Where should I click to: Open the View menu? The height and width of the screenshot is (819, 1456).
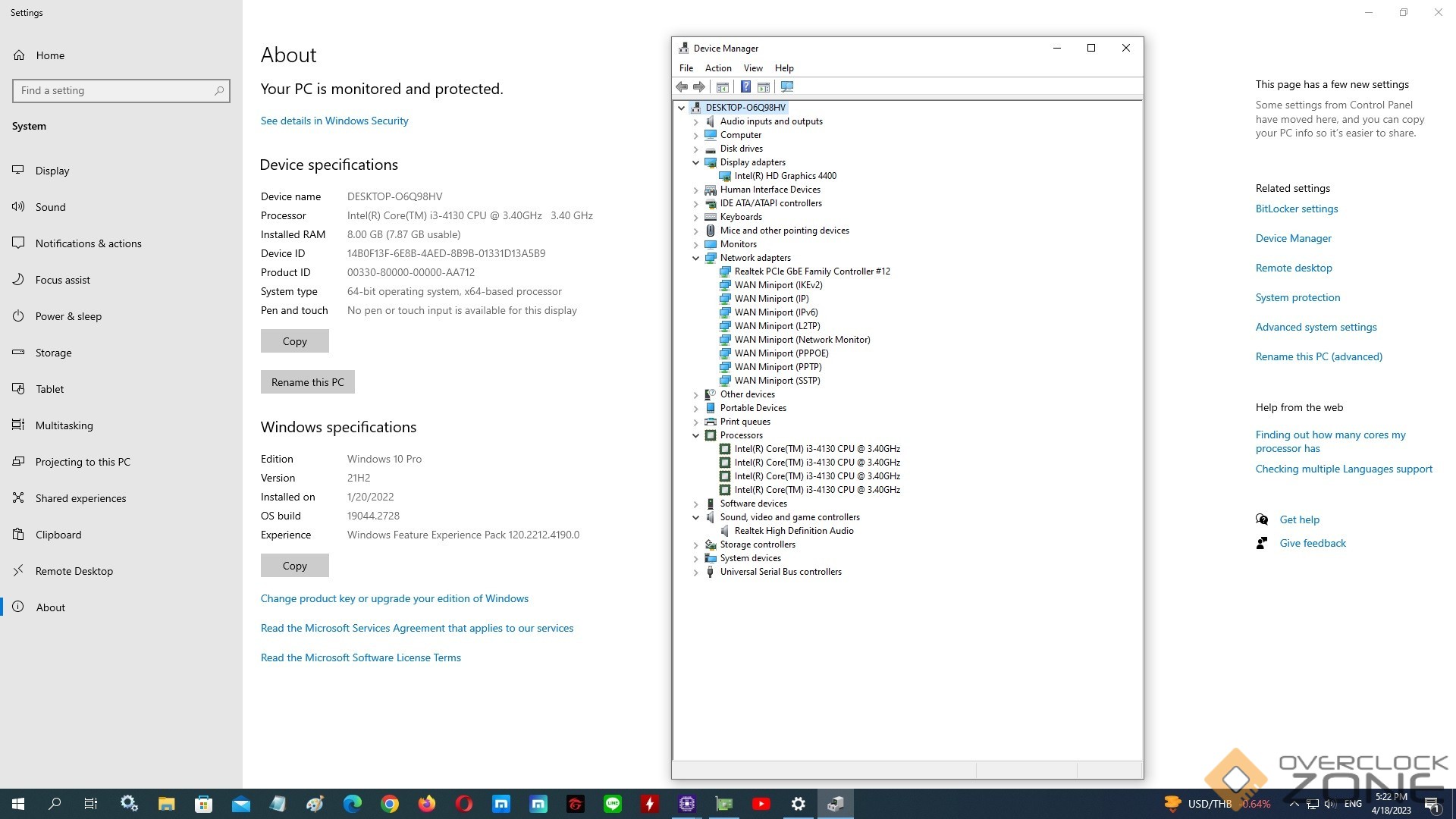(752, 68)
